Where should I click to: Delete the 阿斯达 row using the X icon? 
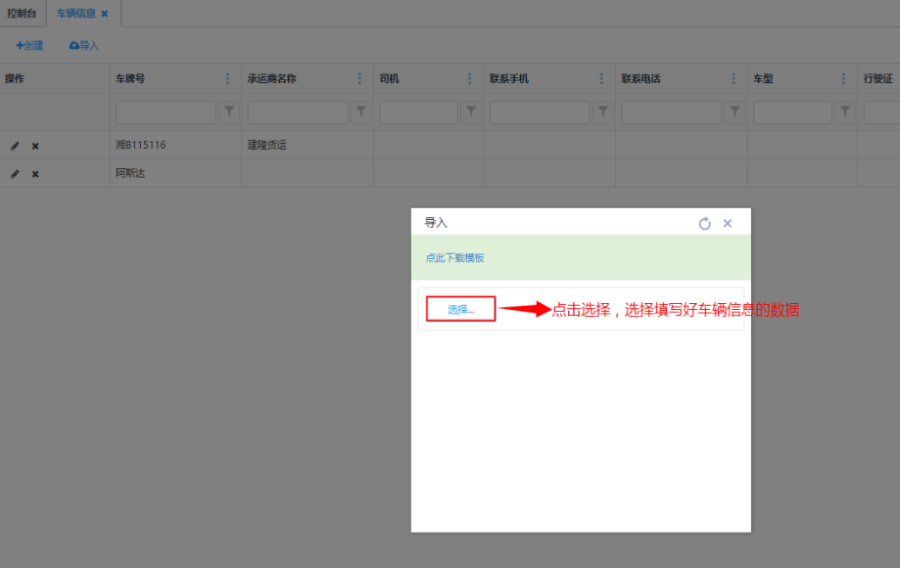coord(35,174)
